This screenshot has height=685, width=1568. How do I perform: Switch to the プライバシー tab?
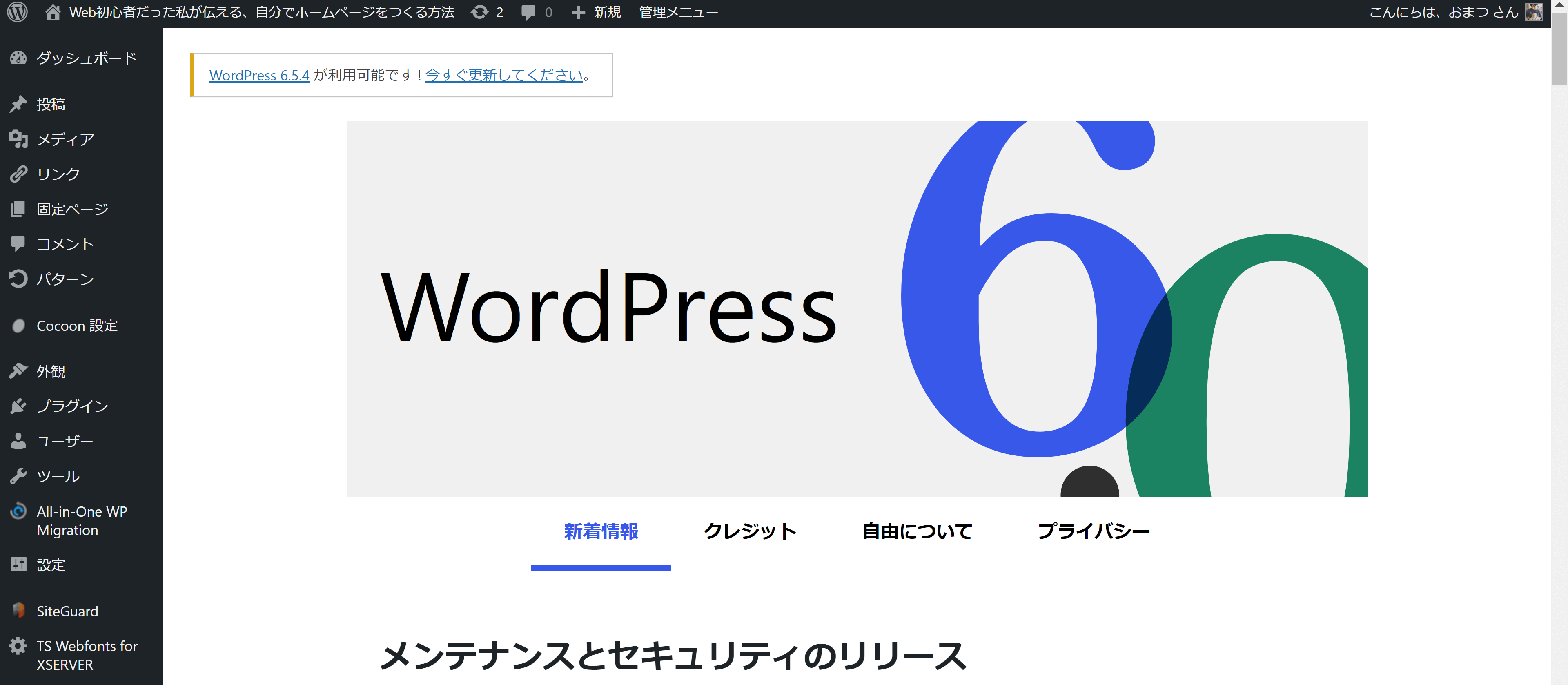[1094, 531]
